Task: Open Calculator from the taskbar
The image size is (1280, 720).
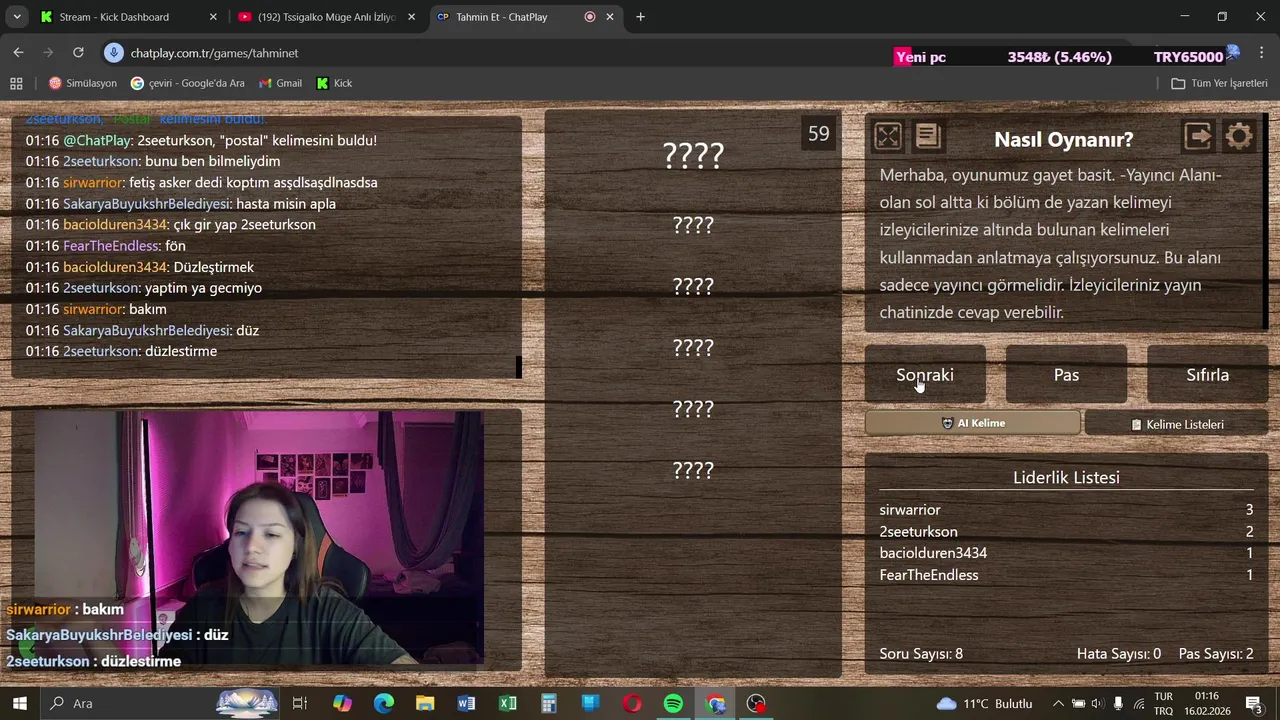Action: point(549,703)
